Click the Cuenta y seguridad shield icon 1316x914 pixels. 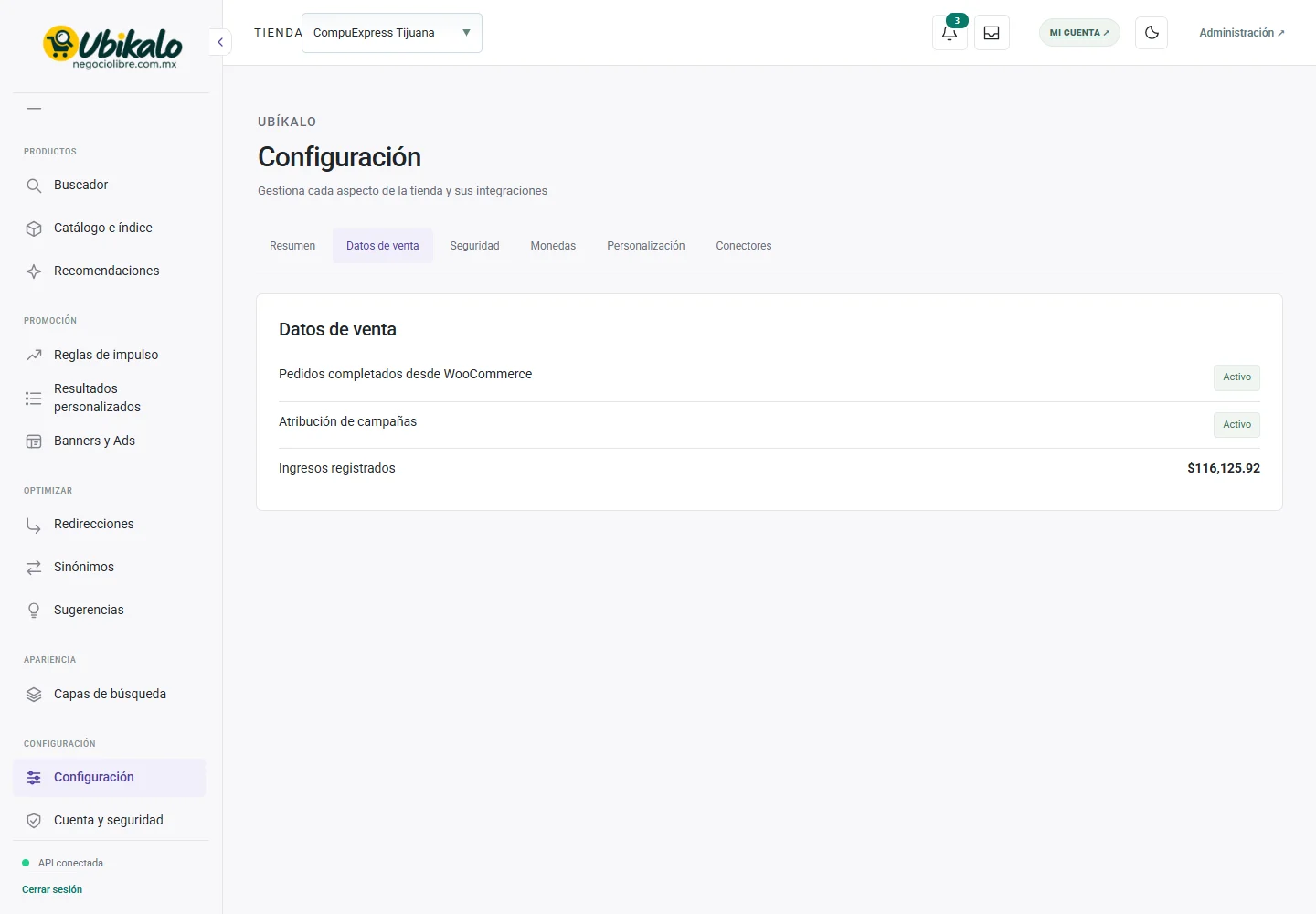[x=34, y=821]
